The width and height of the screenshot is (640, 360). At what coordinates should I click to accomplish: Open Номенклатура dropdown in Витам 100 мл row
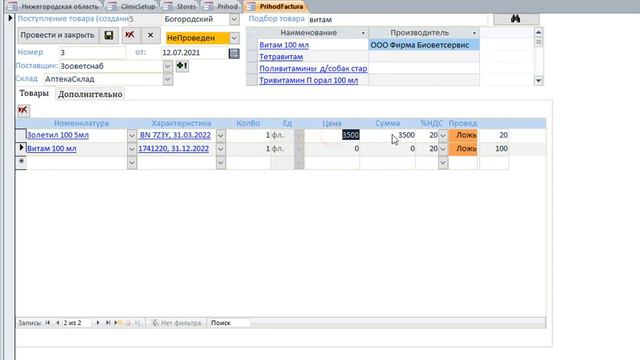131,149
